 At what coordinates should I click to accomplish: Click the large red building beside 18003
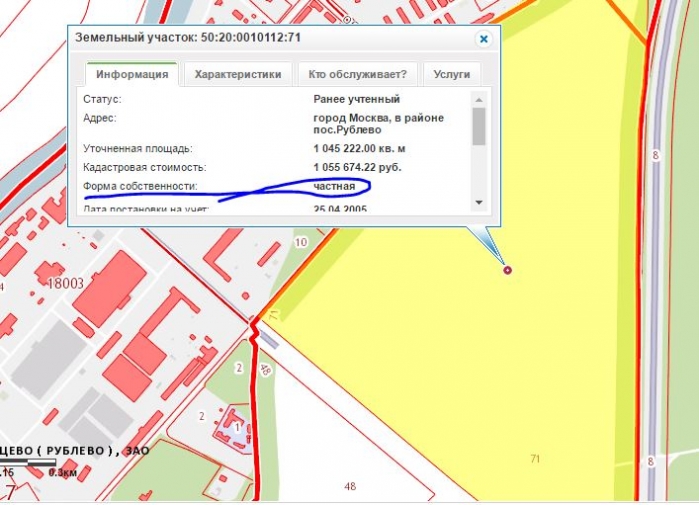110,288
